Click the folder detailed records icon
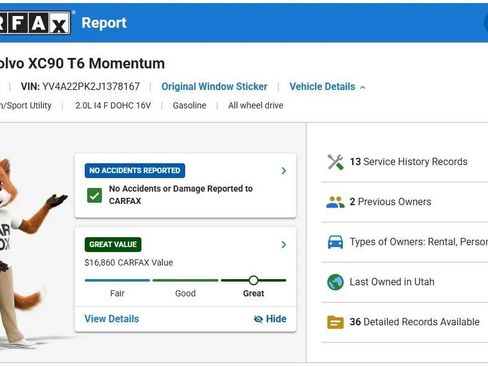488x366 pixels. [x=335, y=322]
